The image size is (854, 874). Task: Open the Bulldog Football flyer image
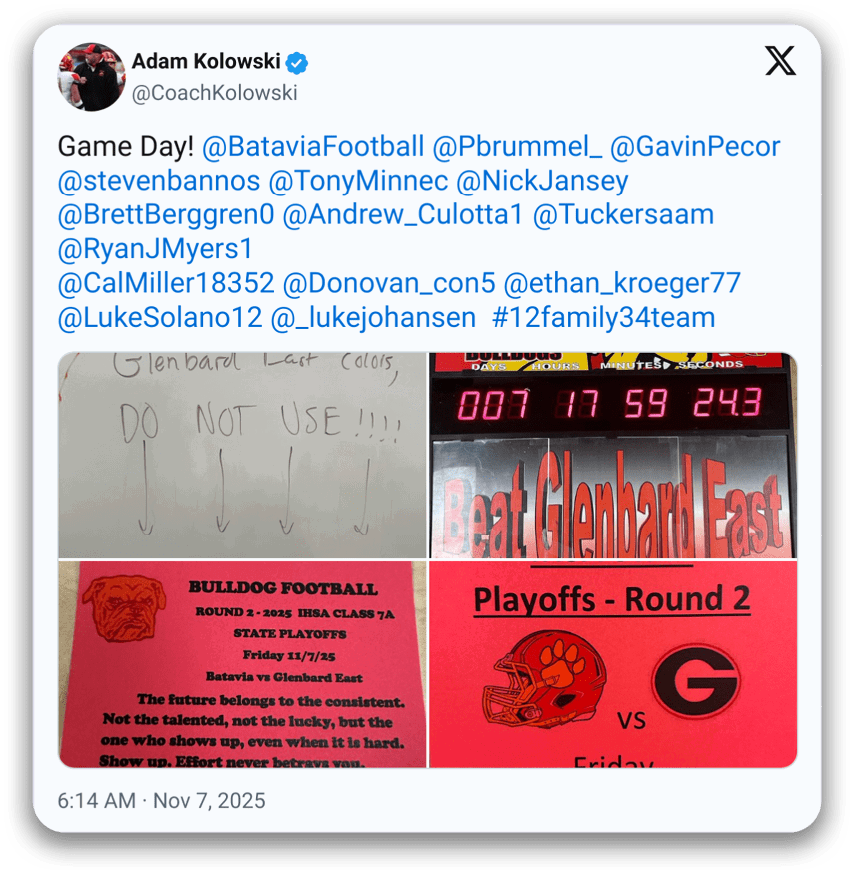tap(242, 664)
